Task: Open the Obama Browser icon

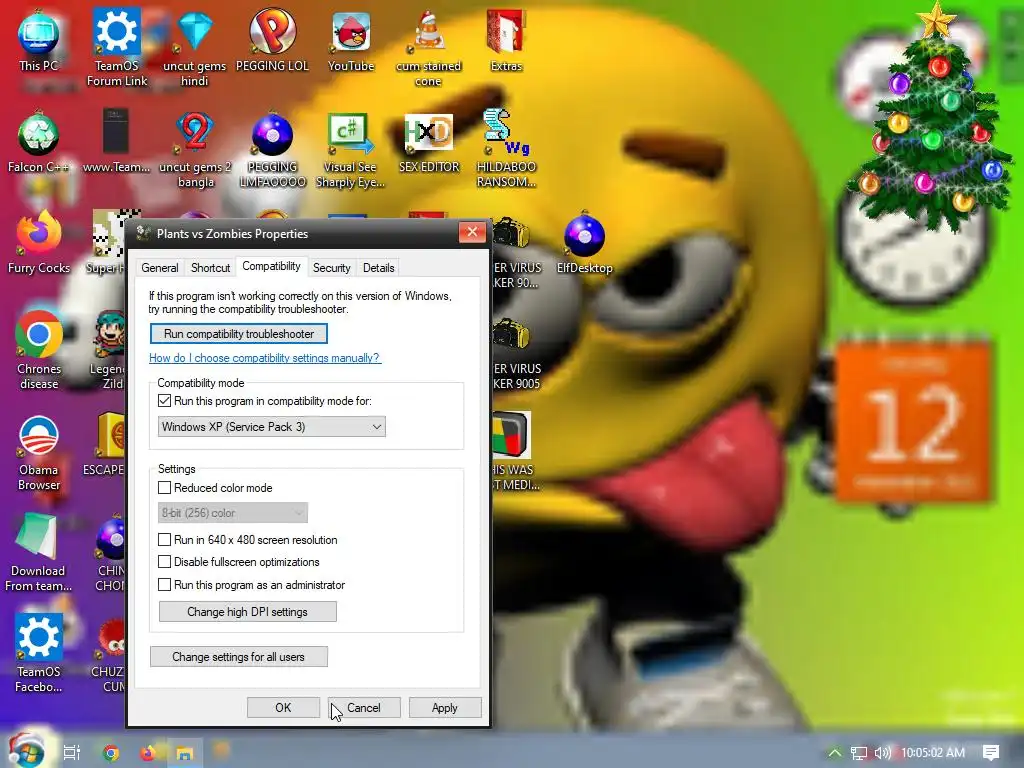Action: (39, 452)
